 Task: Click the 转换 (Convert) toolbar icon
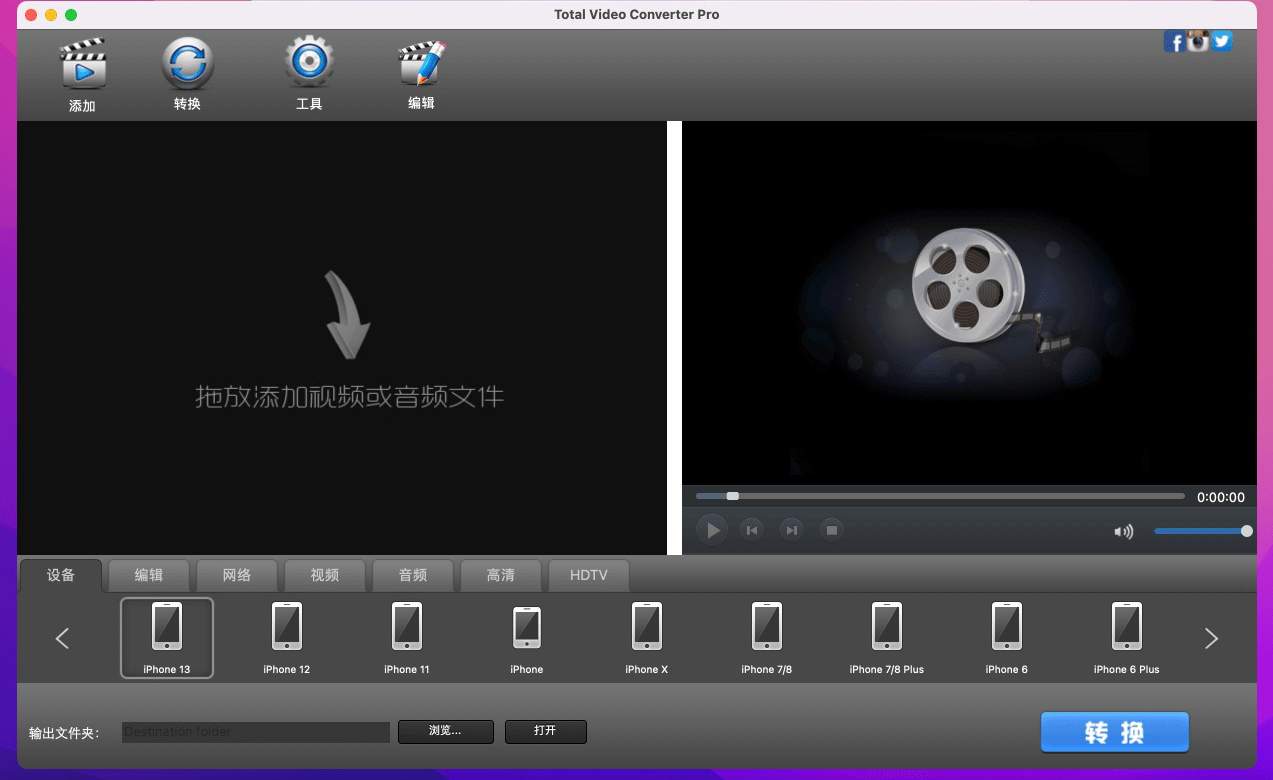[x=188, y=64]
